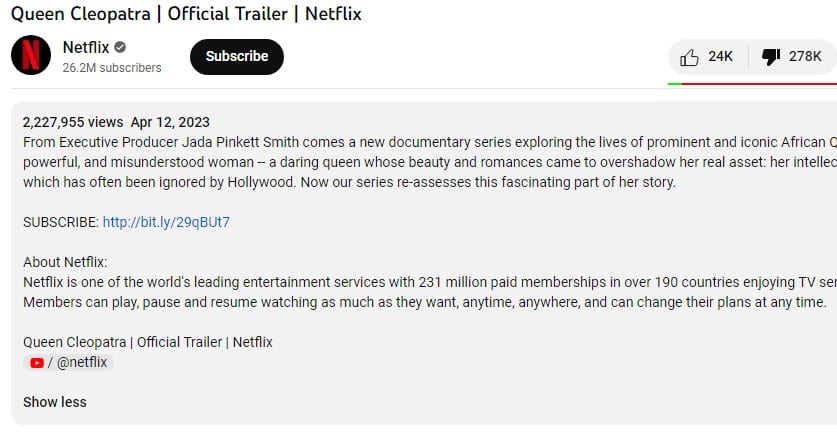This screenshot has height=440, width=837.
Task: Click the verified checkmark badge beside Netflix
Action: (120, 47)
